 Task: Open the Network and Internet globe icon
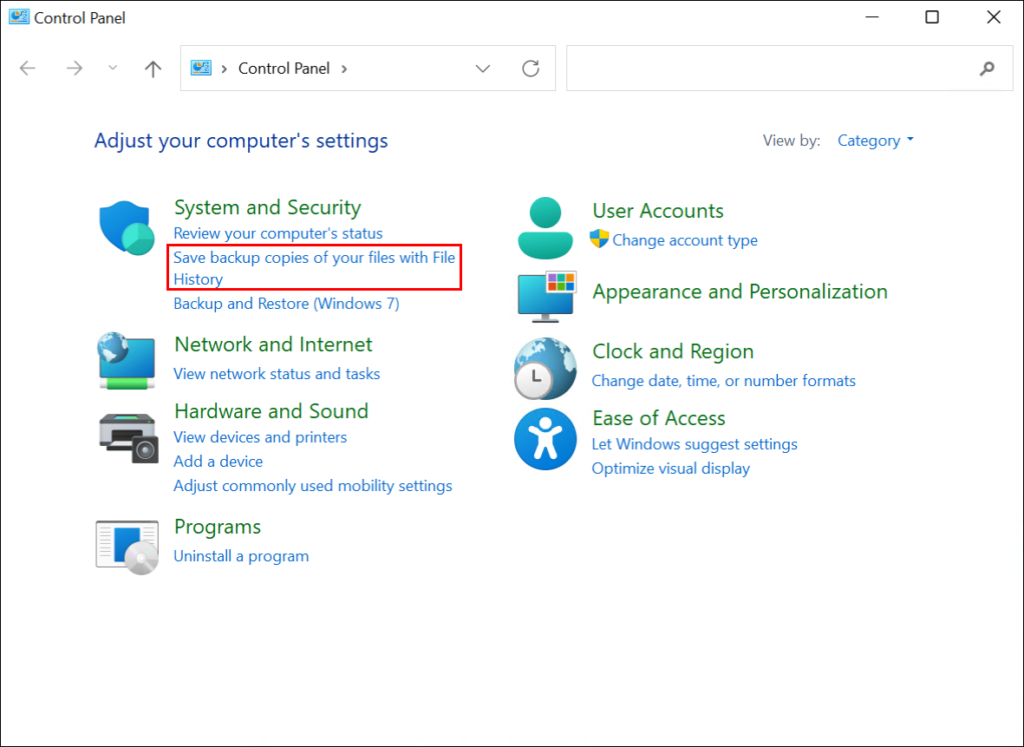pos(127,360)
